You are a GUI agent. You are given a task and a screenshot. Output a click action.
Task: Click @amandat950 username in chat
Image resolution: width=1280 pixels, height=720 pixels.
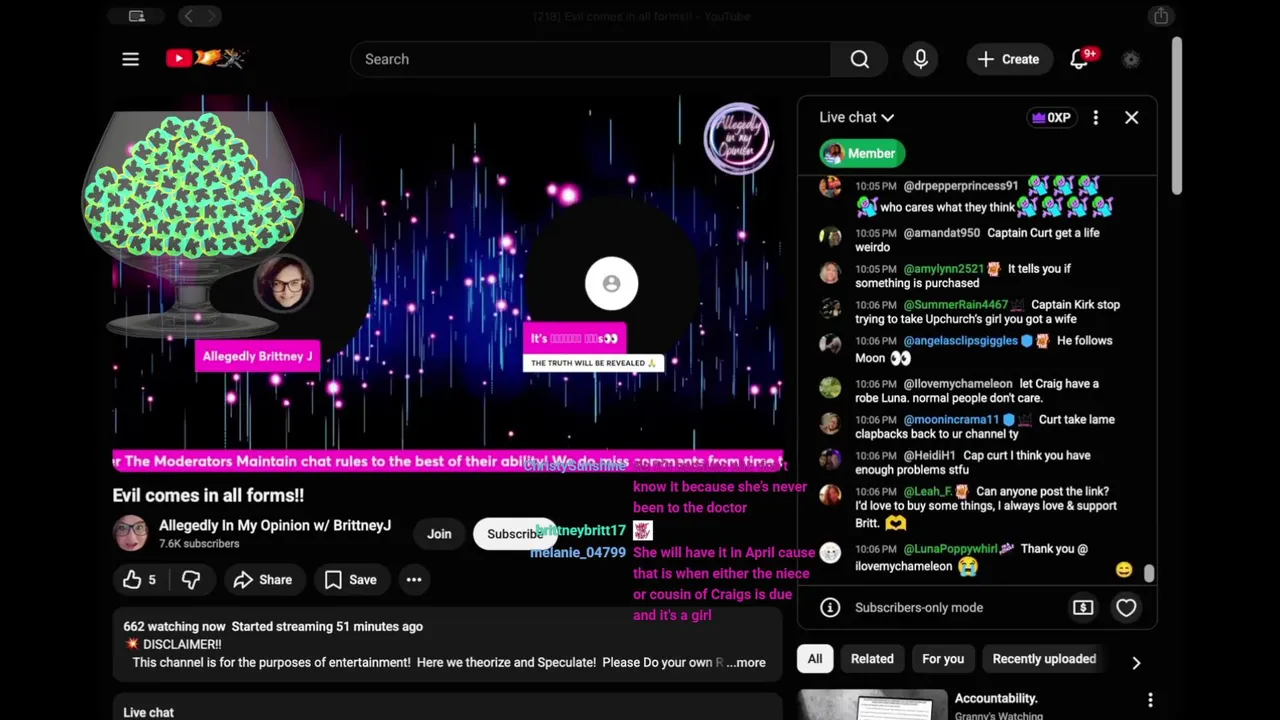point(942,233)
